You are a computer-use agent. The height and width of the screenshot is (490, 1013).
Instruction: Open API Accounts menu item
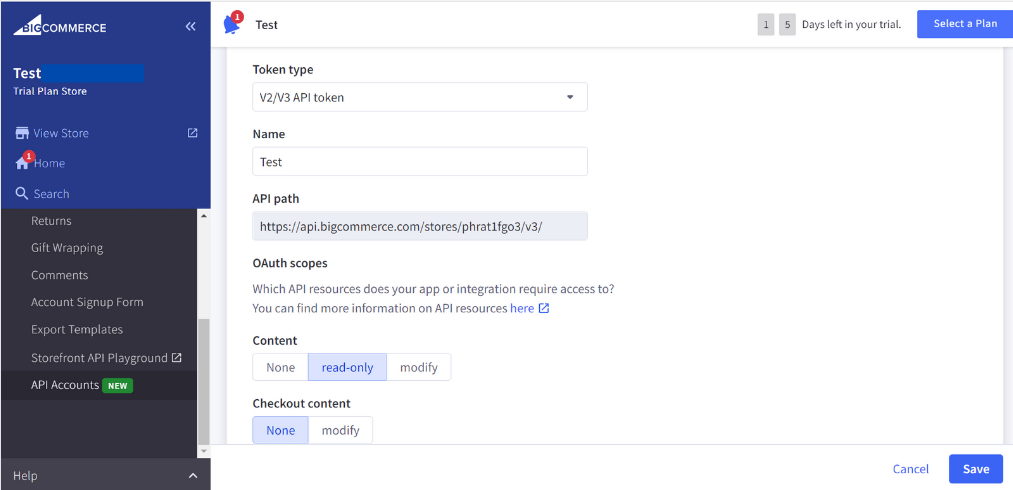[65, 385]
